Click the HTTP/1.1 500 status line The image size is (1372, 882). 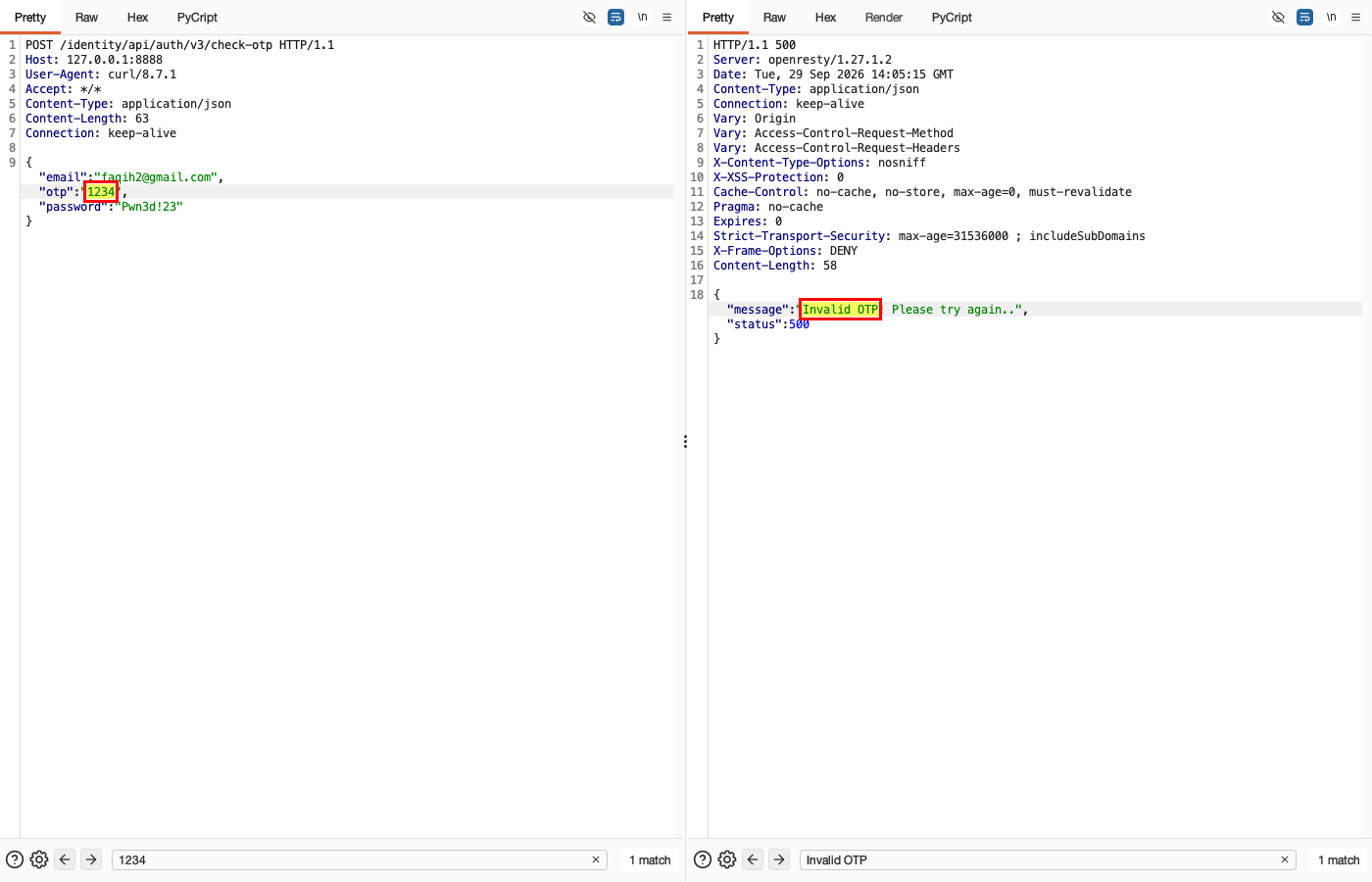click(755, 45)
